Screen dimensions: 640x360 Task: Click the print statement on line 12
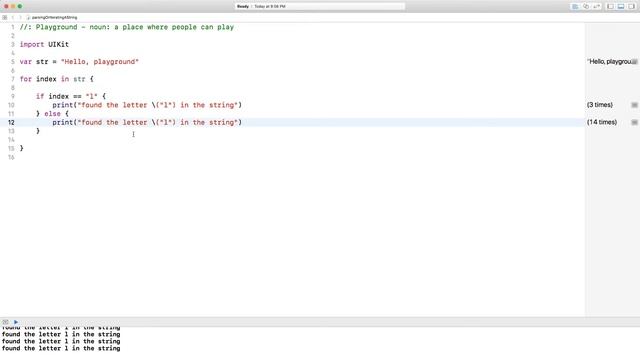coord(147,122)
